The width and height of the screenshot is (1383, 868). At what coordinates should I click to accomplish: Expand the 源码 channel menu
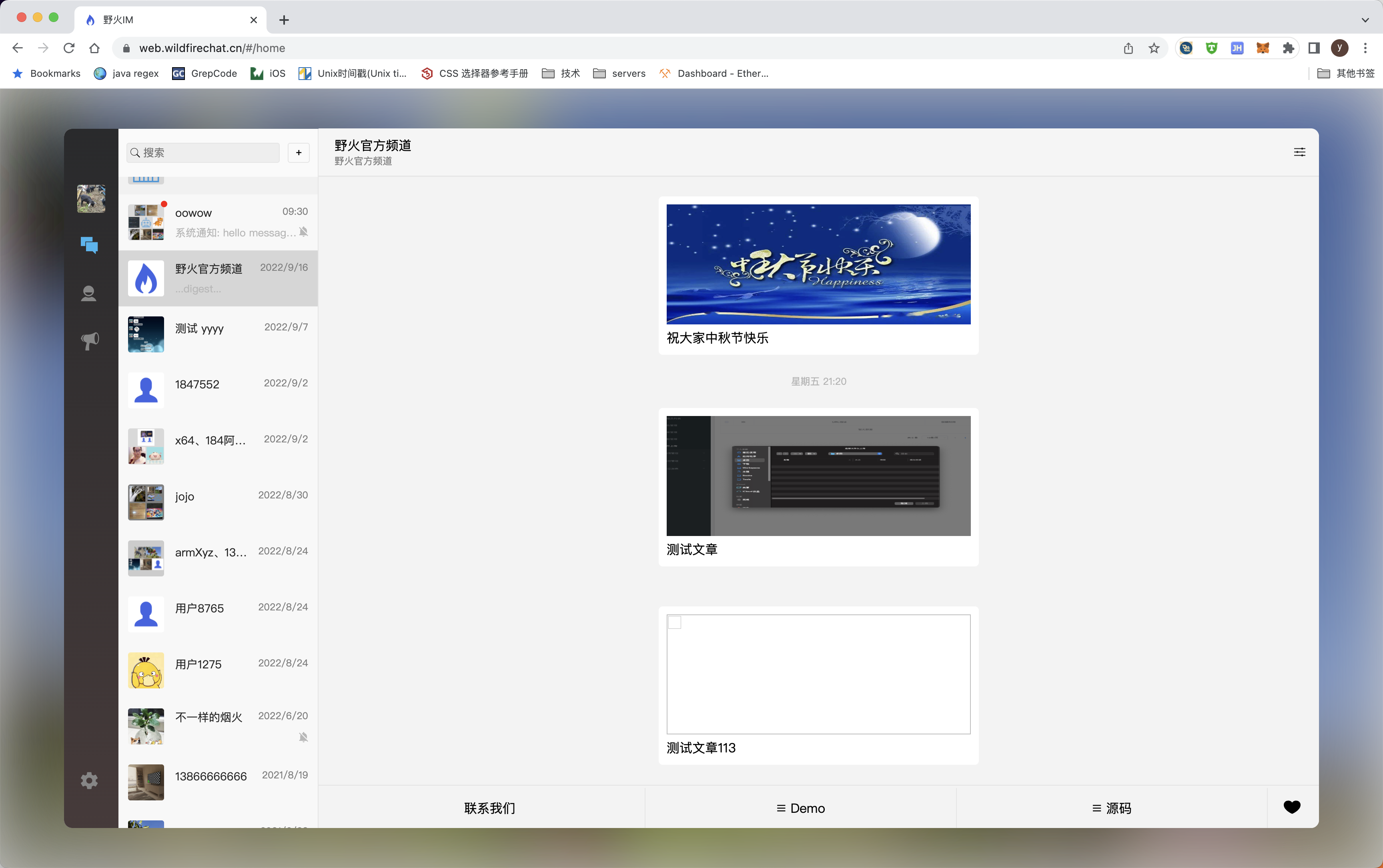1111,808
